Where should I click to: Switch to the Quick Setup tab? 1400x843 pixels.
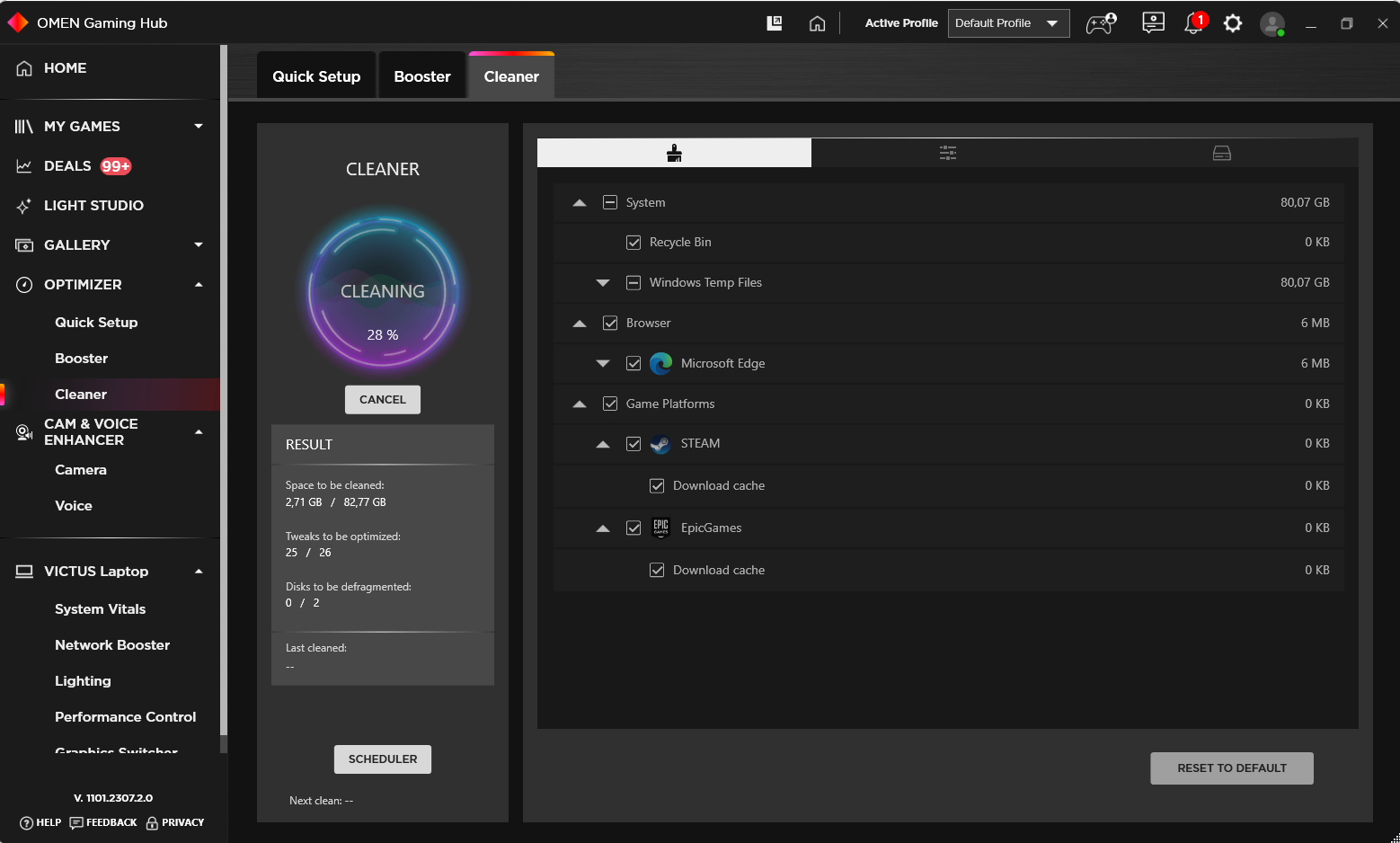[x=316, y=76]
